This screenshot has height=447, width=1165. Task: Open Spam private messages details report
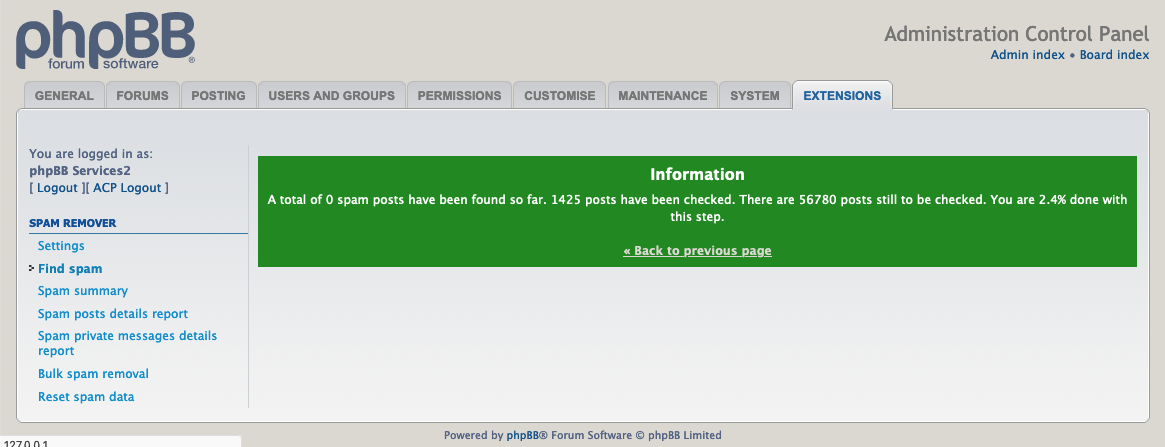127,343
